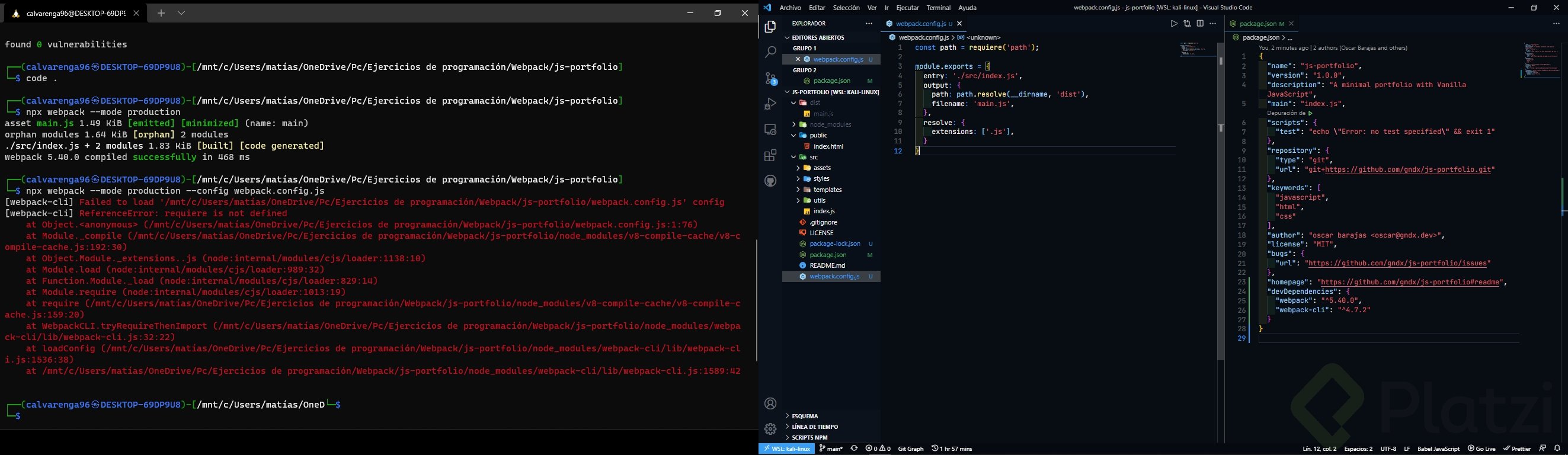Image resolution: width=1568 pixels, height=455 pixels.
Task: Click the notifications bell in status bar
Action: (x=1557, y=449)
